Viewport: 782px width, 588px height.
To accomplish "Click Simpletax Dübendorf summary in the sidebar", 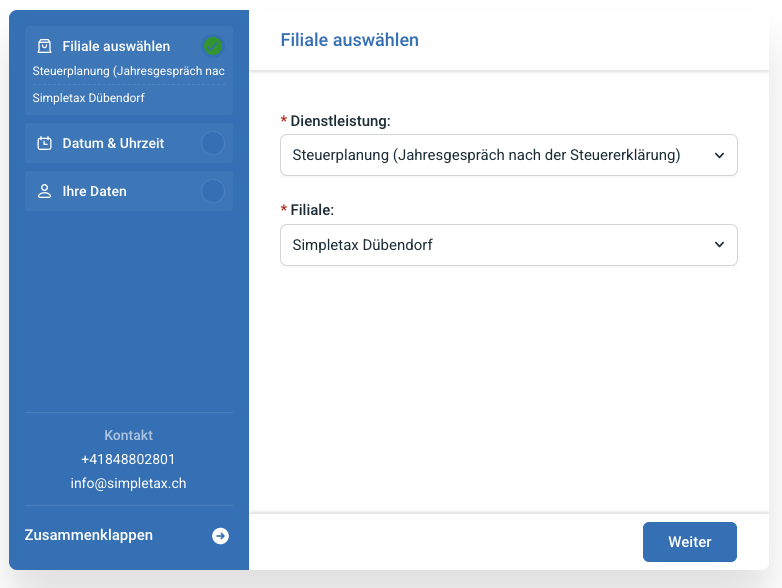I will pyautogui.click(x=91, y=98).
